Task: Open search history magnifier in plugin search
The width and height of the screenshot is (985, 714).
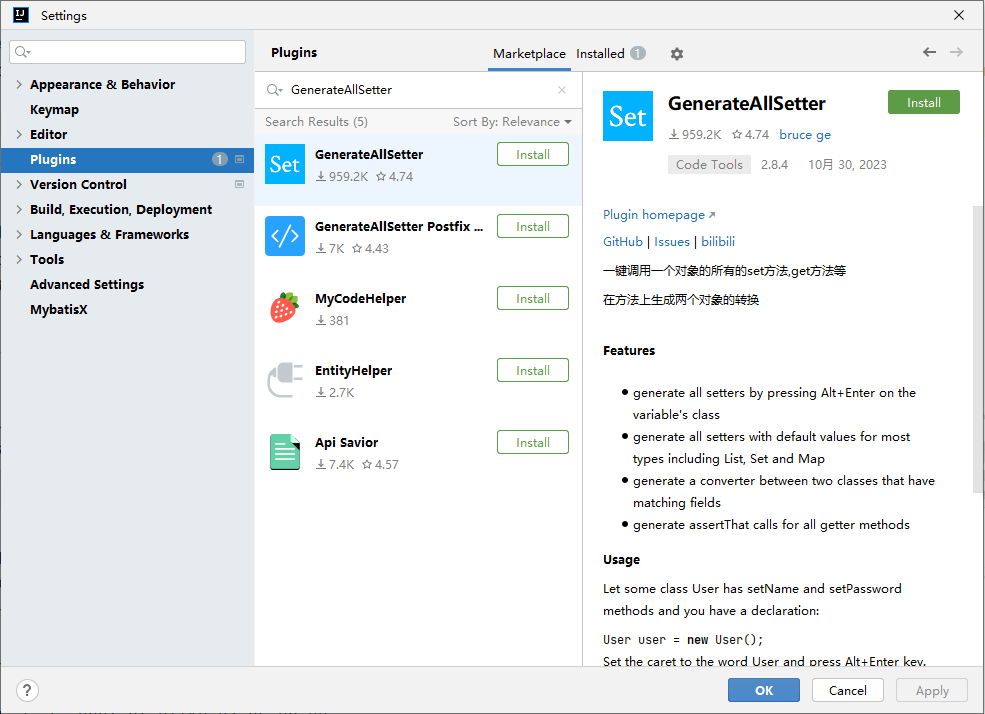Action: tap(274, 90)
